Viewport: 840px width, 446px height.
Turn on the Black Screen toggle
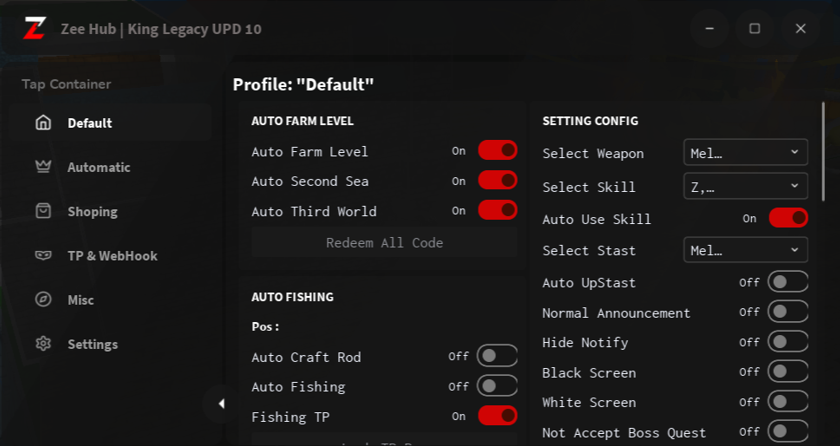[787, 372]
